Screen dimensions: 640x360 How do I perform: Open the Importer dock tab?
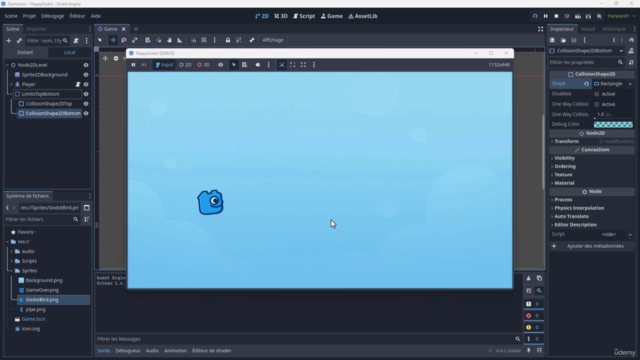[x=36, y=29]
